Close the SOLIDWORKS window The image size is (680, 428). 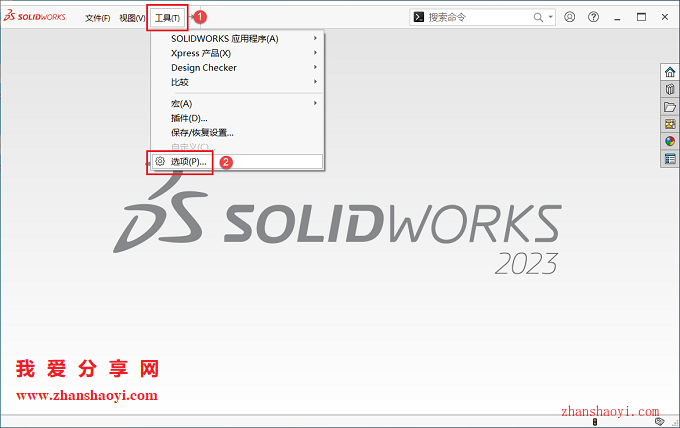(x=665, y=17)
